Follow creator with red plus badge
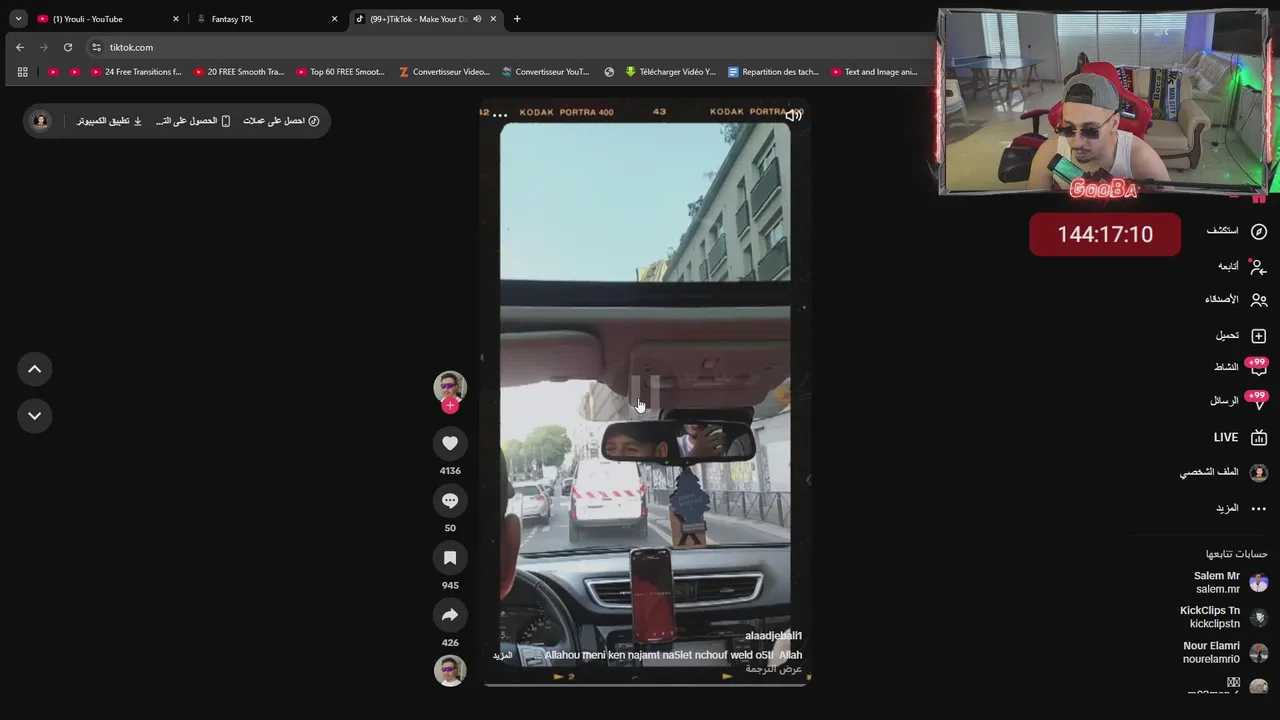 [x=450, y=405]
